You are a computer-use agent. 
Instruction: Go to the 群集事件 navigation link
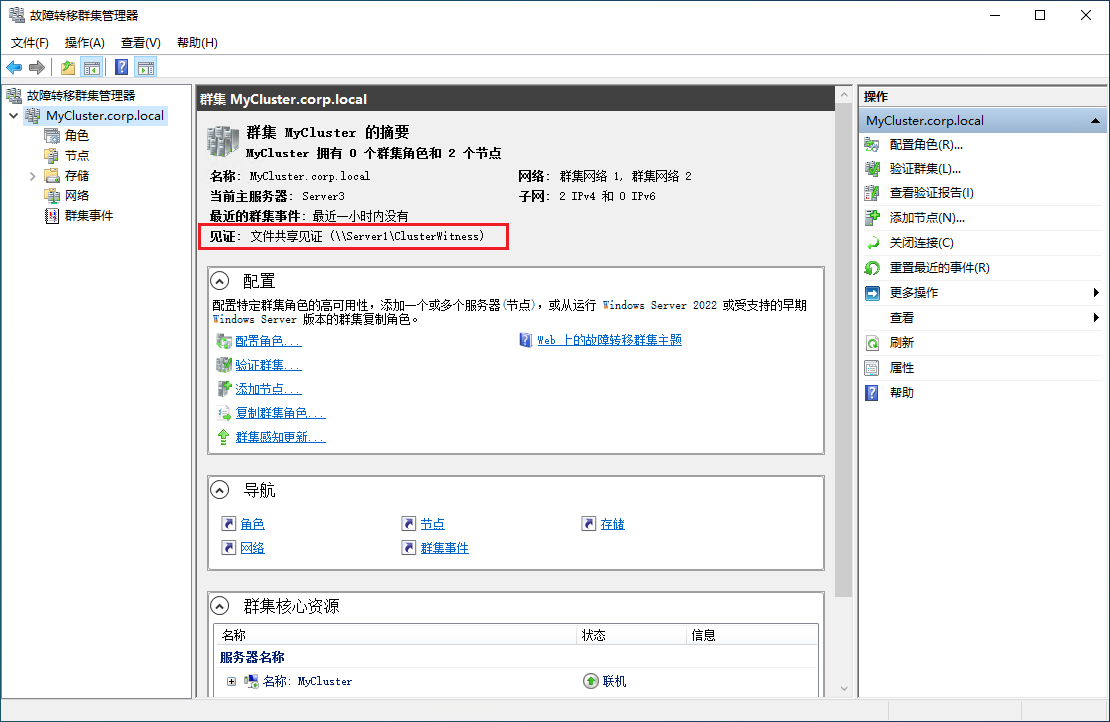(445, 548)
